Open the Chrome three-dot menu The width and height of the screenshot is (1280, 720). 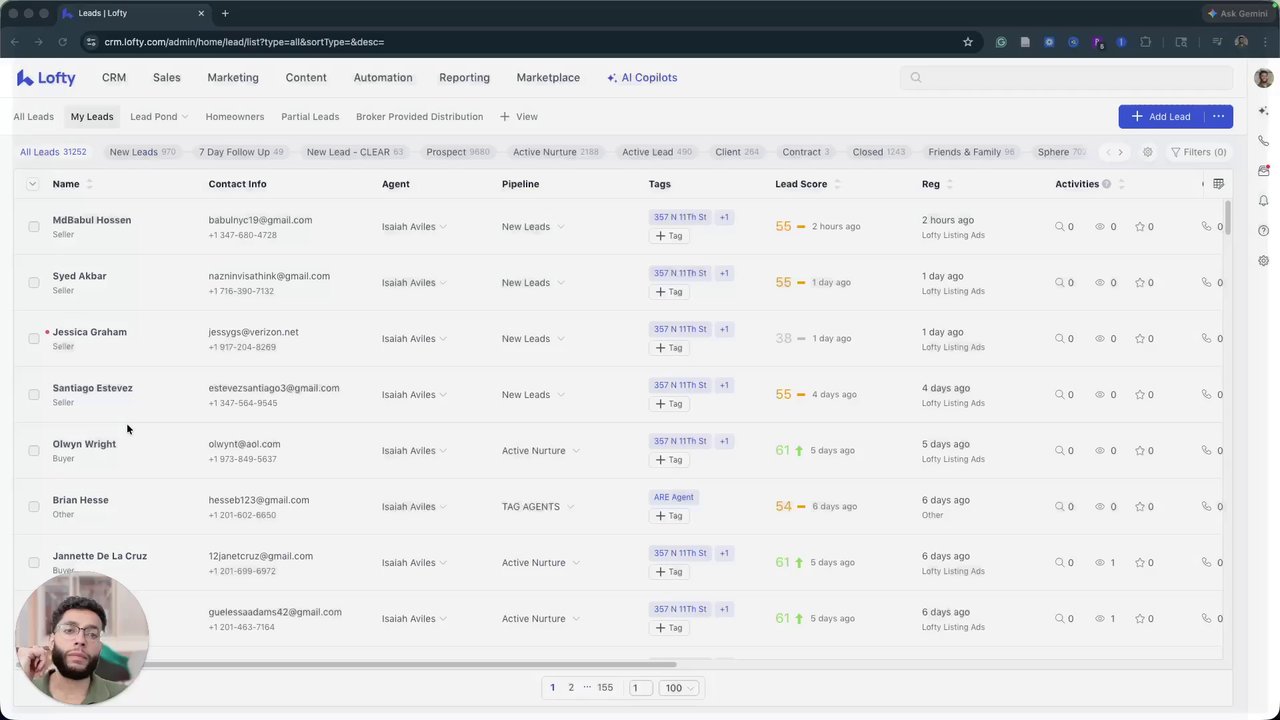1265,42
